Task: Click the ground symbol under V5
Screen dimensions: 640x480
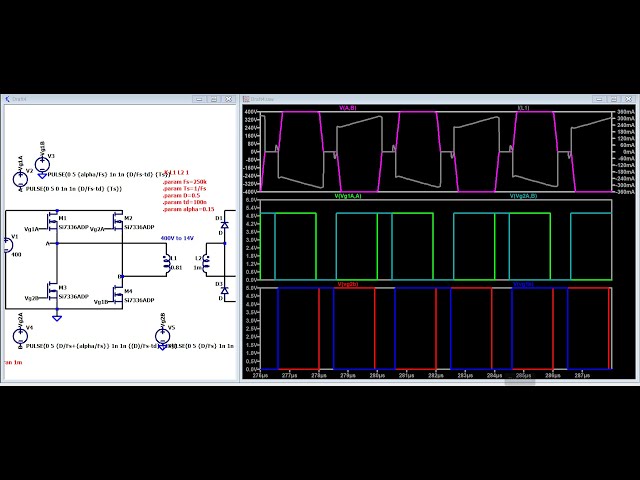Action: pyautogui.click(x=162, y=347)
